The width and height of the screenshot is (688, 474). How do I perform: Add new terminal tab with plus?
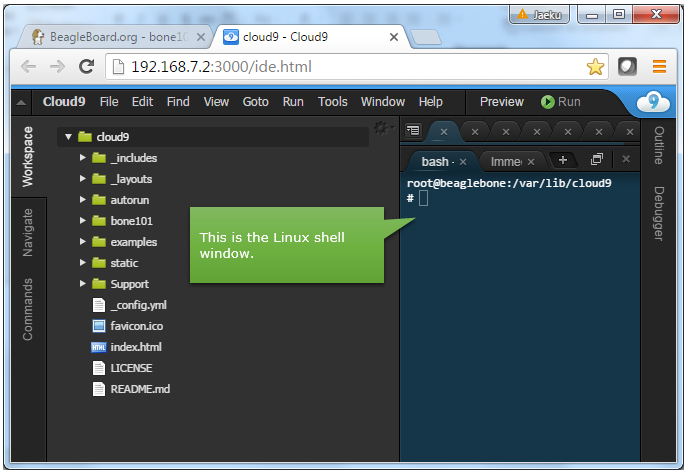point(563,160)
